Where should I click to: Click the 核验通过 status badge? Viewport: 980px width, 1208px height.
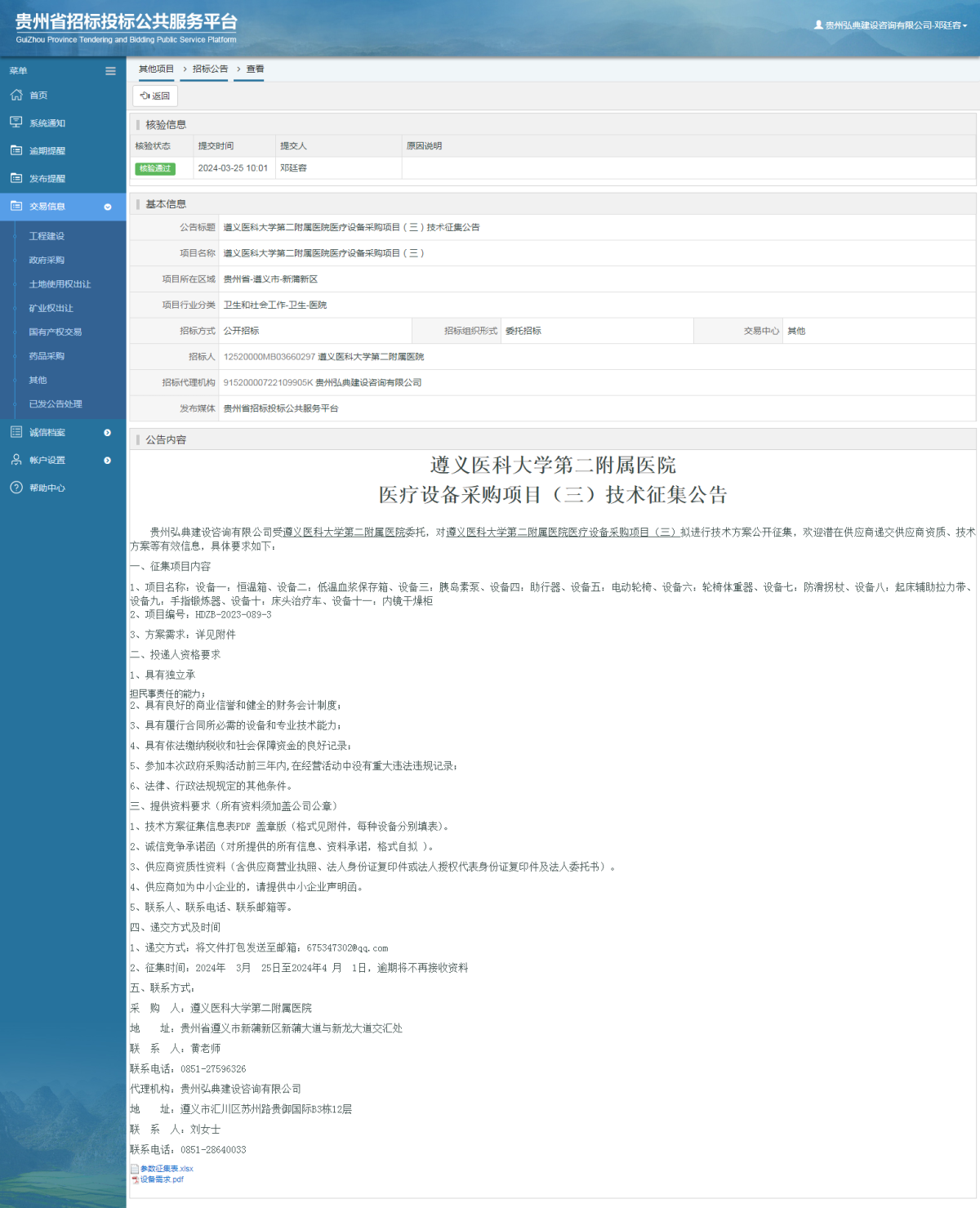tap(155, 168)
